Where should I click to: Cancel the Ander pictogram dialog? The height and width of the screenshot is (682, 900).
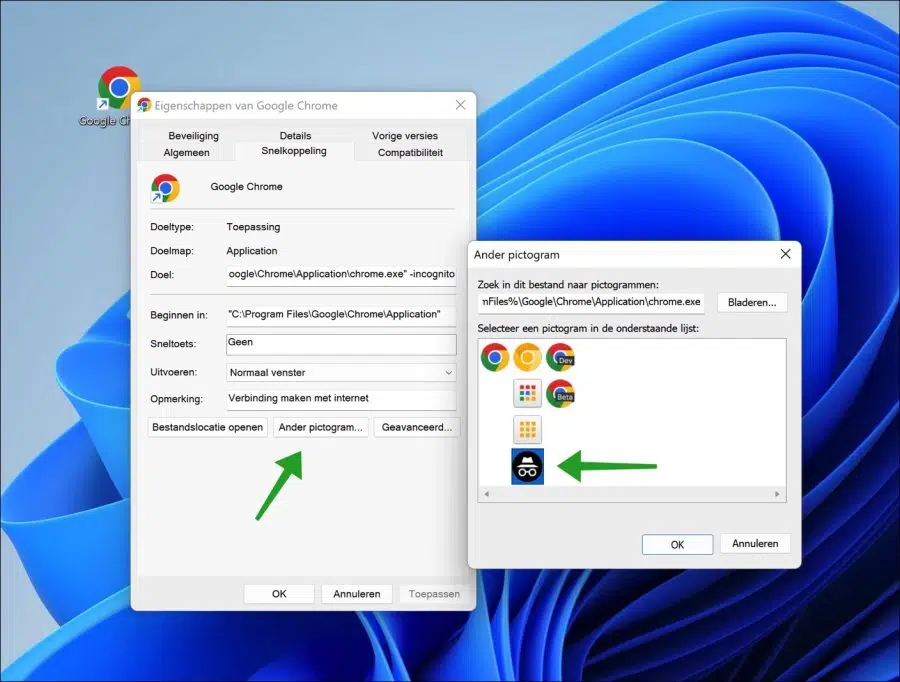[x=755, y=544]
